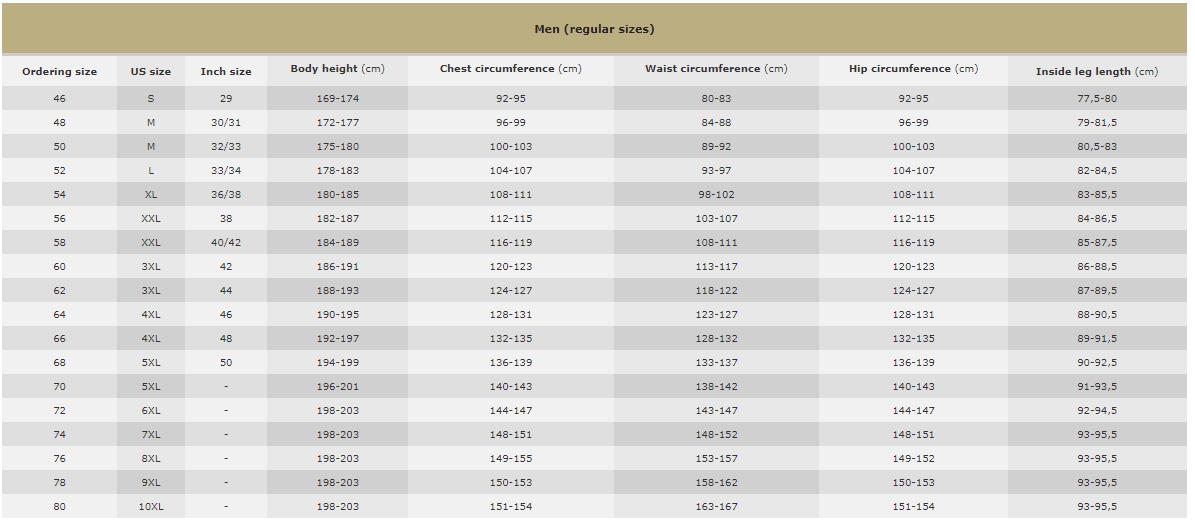Viewport: 1195px width, 528px height.
Task: Click the 'Waist circumference (cm)' header
Action: pyautogui.click(x=716, y=69)
